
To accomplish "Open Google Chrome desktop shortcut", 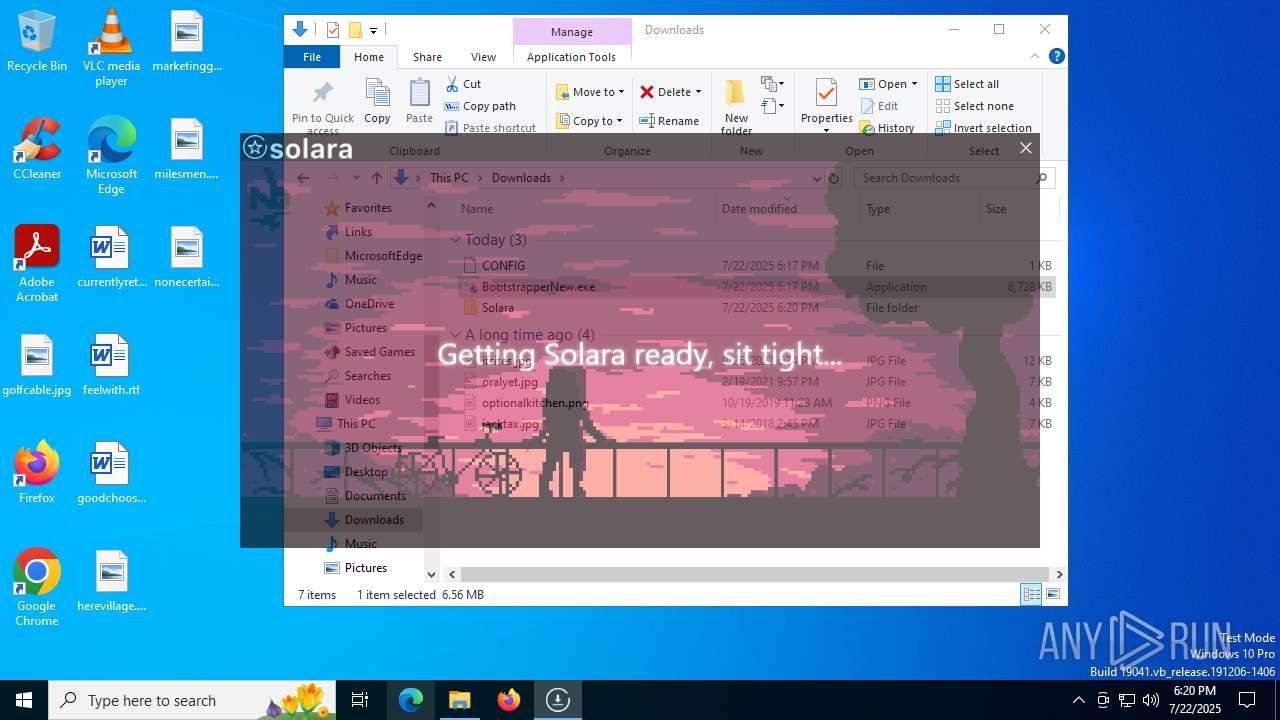I will [37, 589].
